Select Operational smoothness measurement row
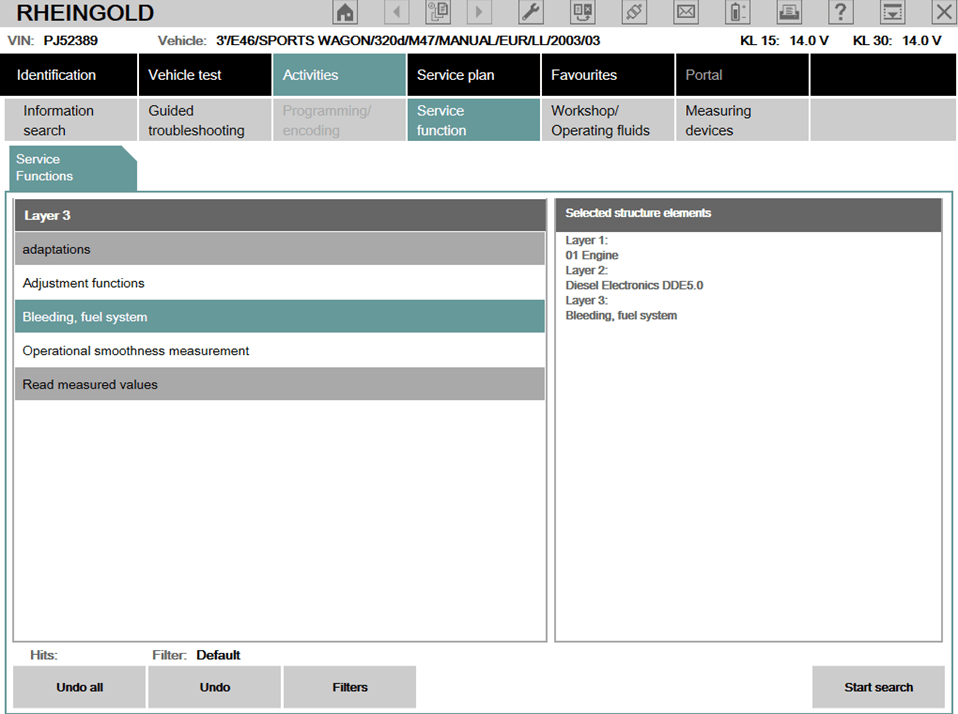This screenshot has height=714, width=958. [x=280, y=351]
